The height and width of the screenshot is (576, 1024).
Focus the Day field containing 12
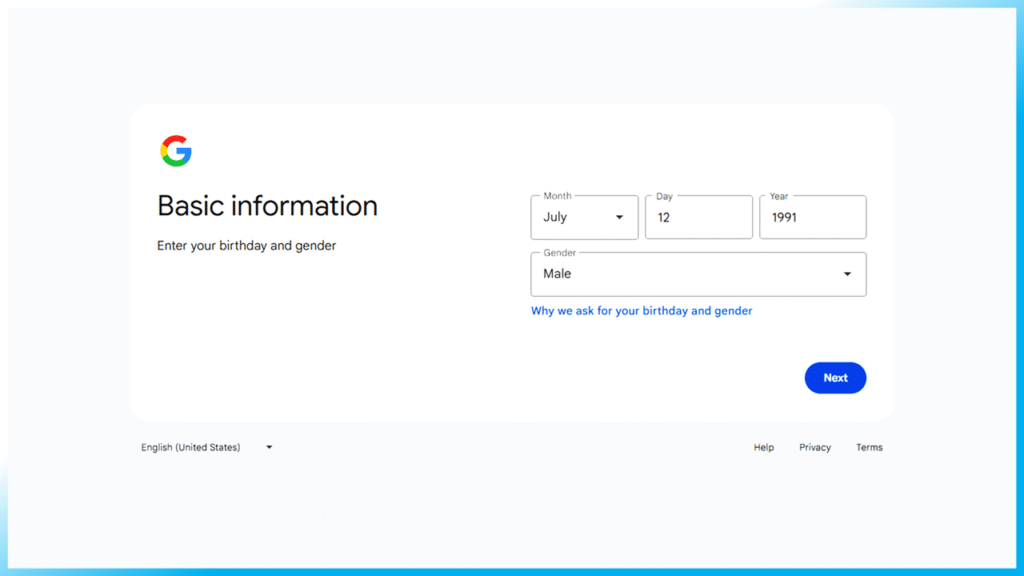[x=698, y=217]
